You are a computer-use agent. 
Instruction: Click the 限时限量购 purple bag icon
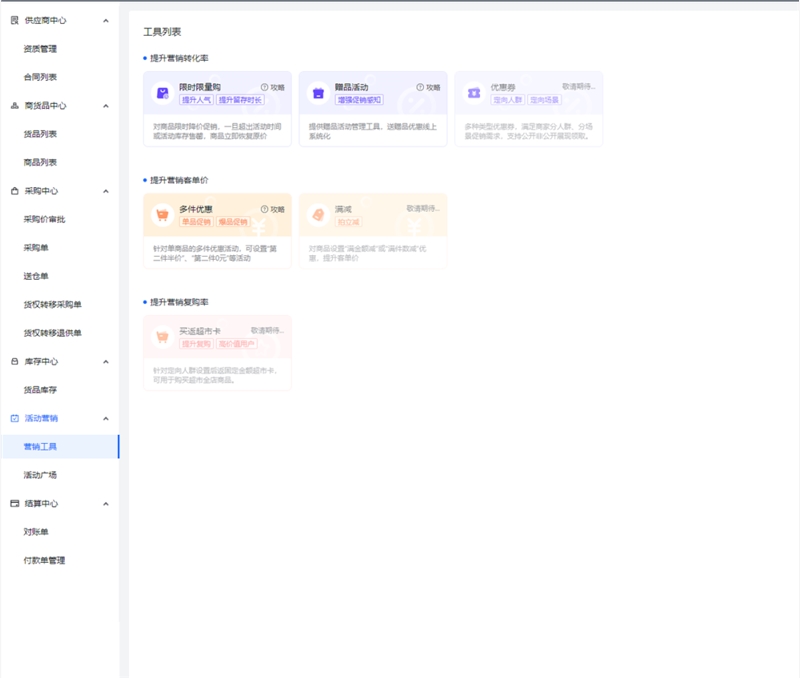(162, 93)
